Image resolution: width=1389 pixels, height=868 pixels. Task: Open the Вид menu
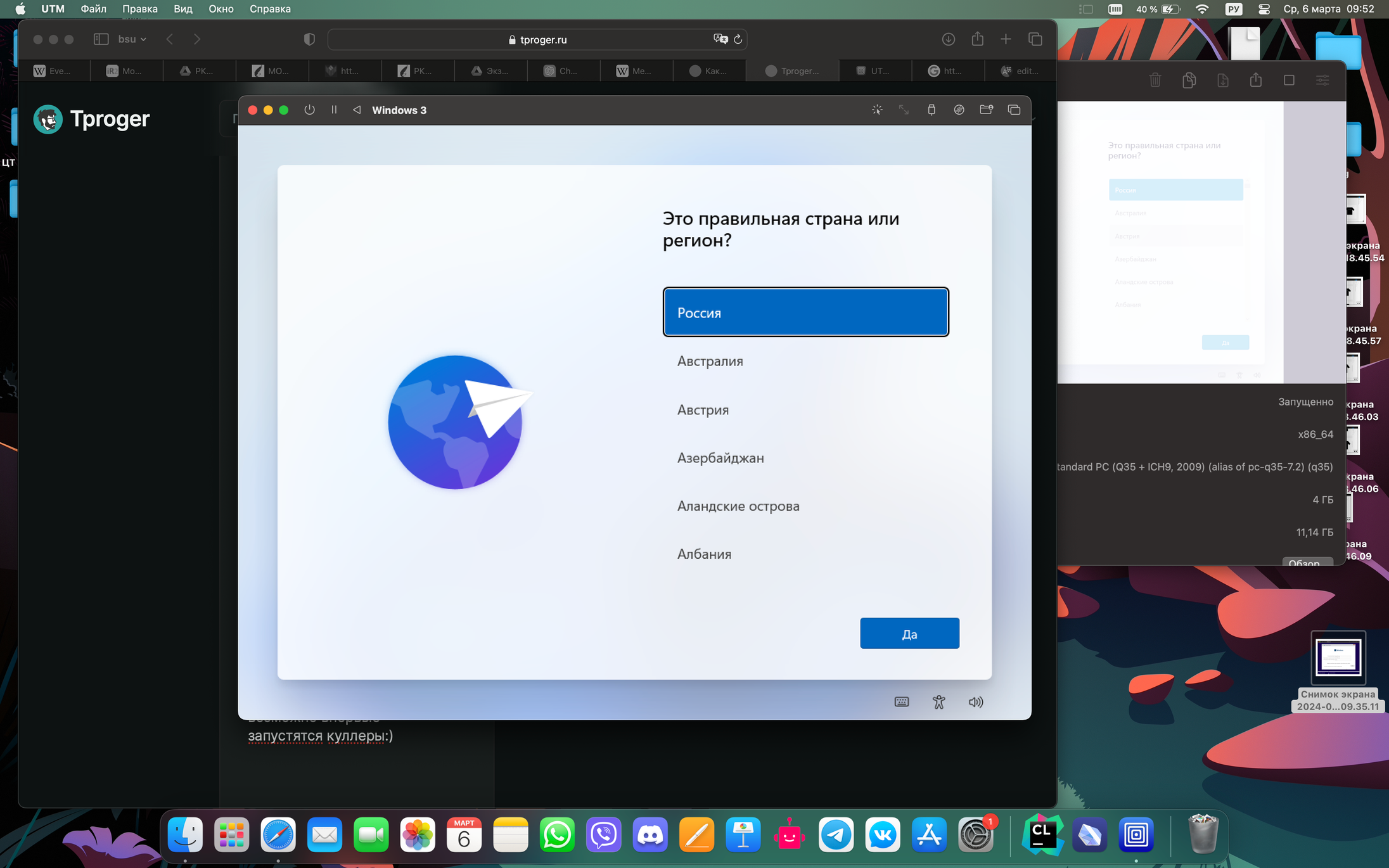pos(183,9)
